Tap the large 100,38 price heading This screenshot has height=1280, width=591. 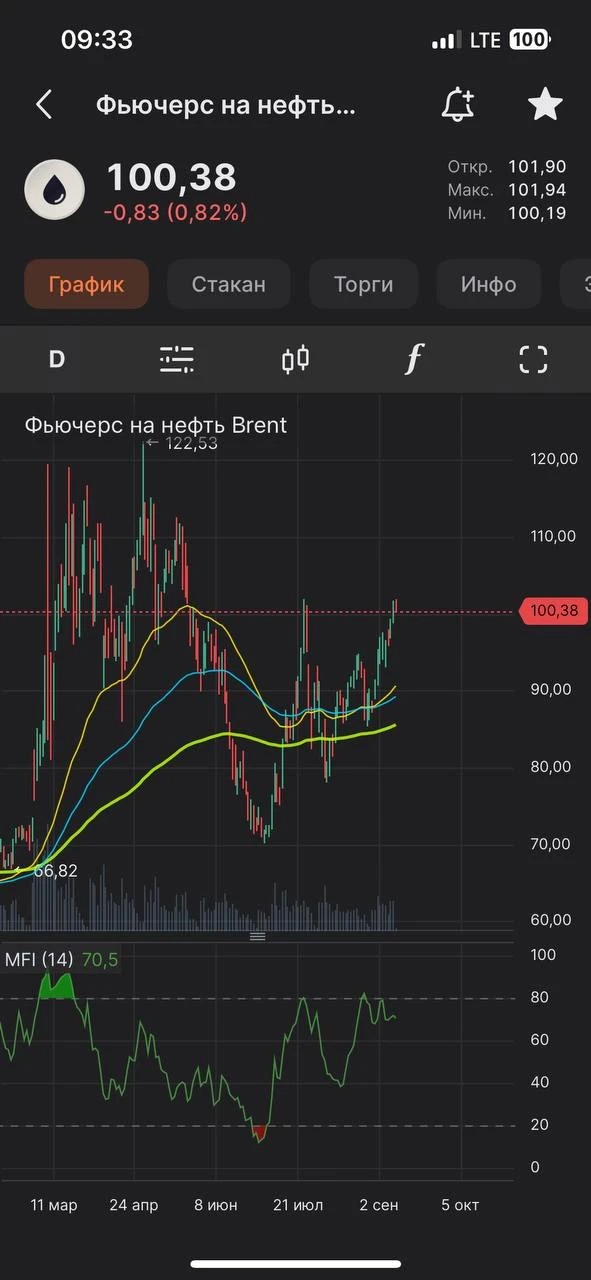[171, 177]
